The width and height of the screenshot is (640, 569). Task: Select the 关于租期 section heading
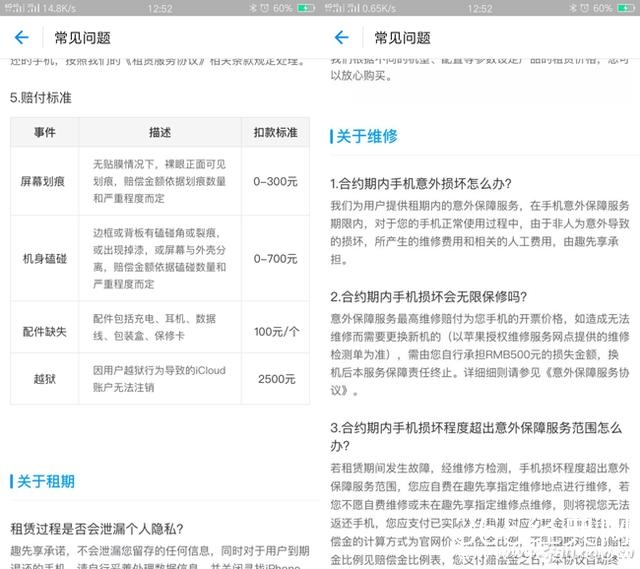46,481
